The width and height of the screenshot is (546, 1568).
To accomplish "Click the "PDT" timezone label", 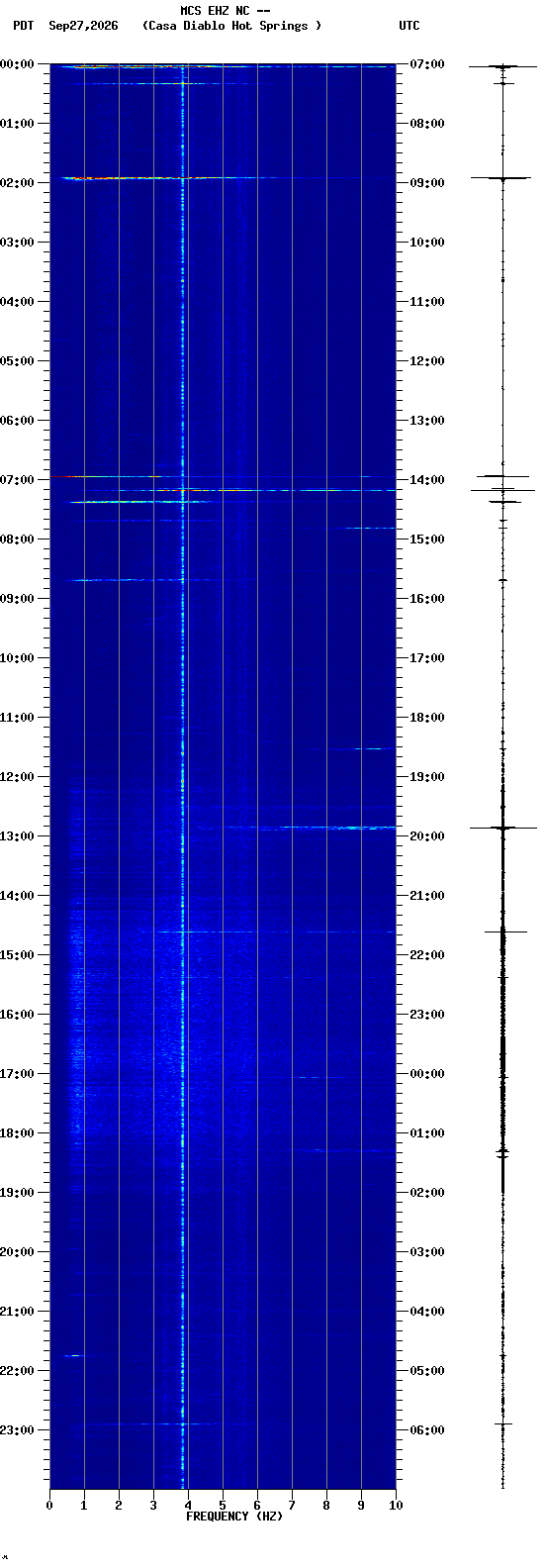I will tap(24, 26).
